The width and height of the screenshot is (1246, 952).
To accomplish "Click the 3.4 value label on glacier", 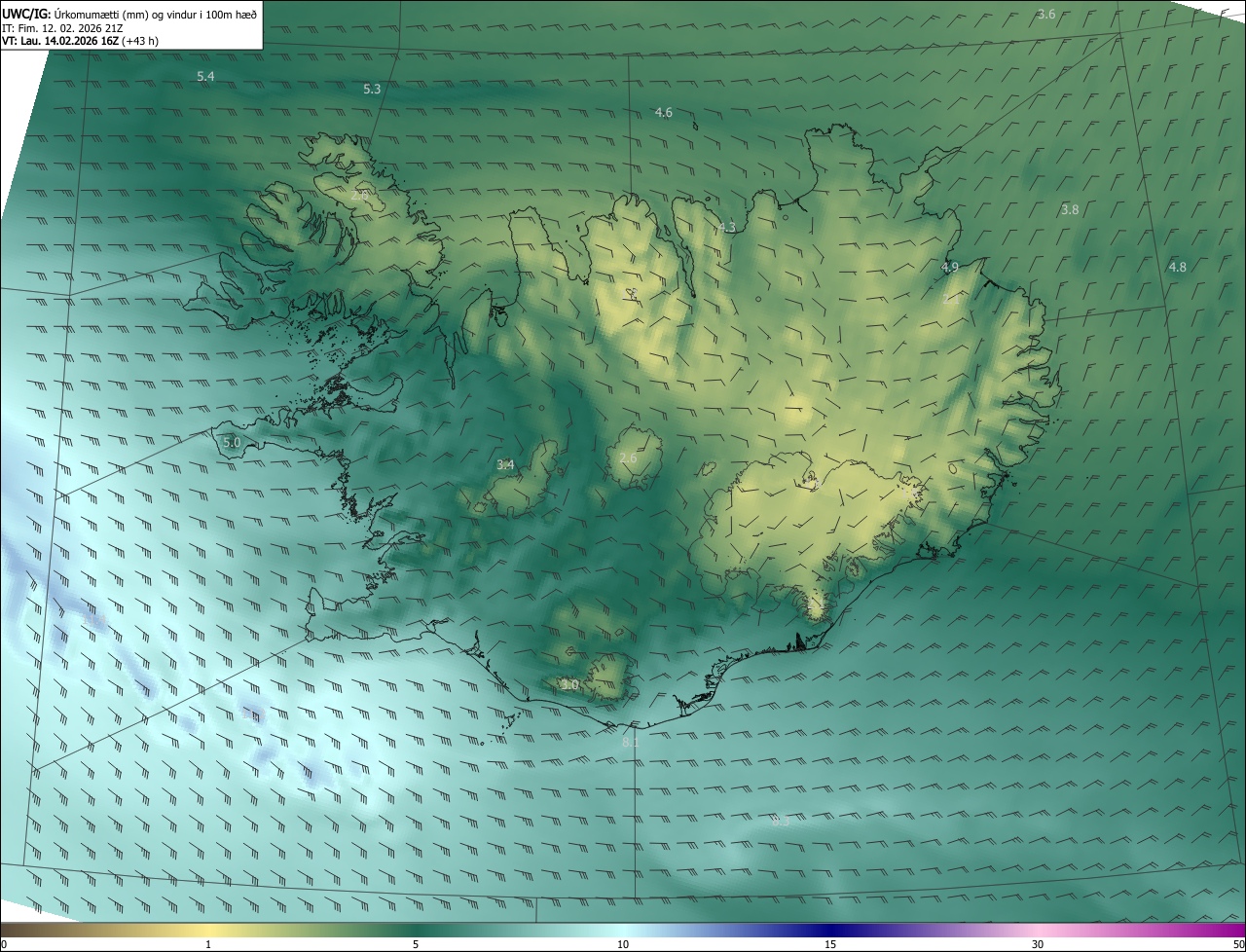I will 505,465.
